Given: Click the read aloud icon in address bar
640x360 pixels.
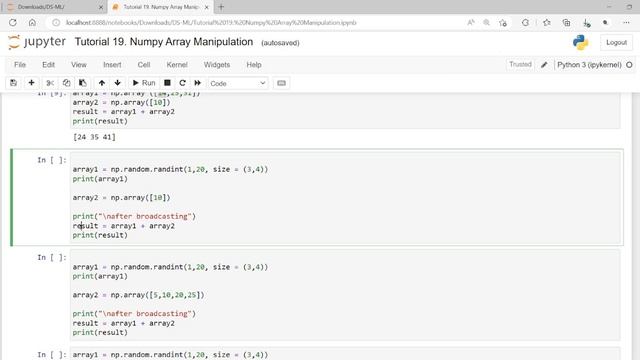Looking at the screenshot, I should point(471,23).
